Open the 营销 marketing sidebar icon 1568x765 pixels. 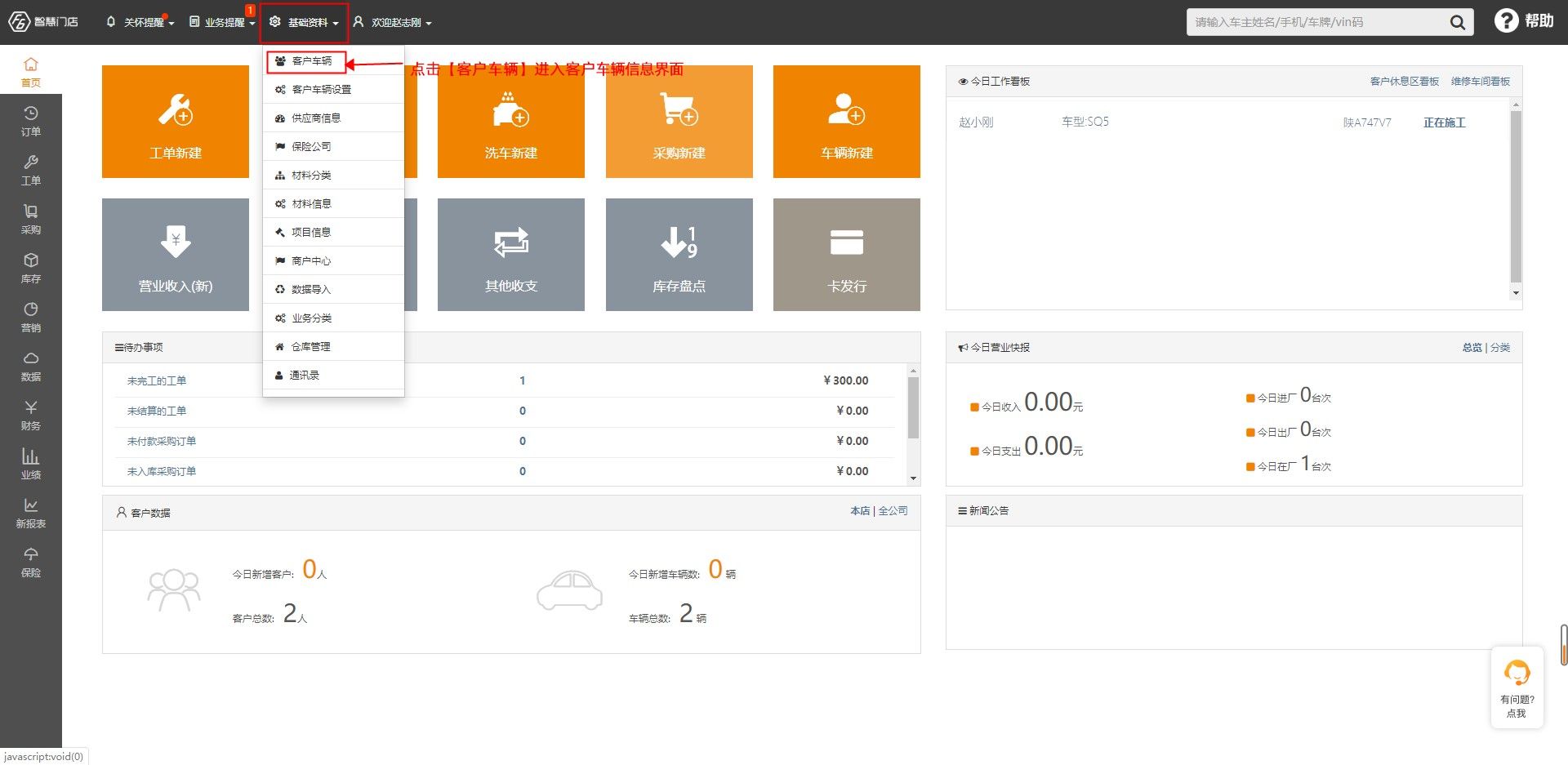coord(31,317)
